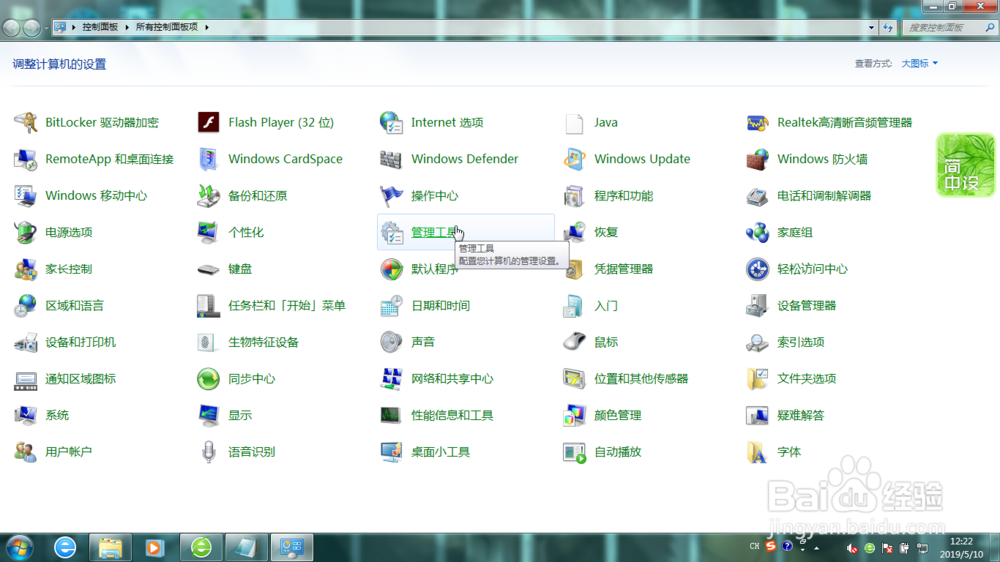Open the 轻松访问中心 icon
This screenshot has width=1000, height=562.
pyautogui.click(x=757, y=269)
